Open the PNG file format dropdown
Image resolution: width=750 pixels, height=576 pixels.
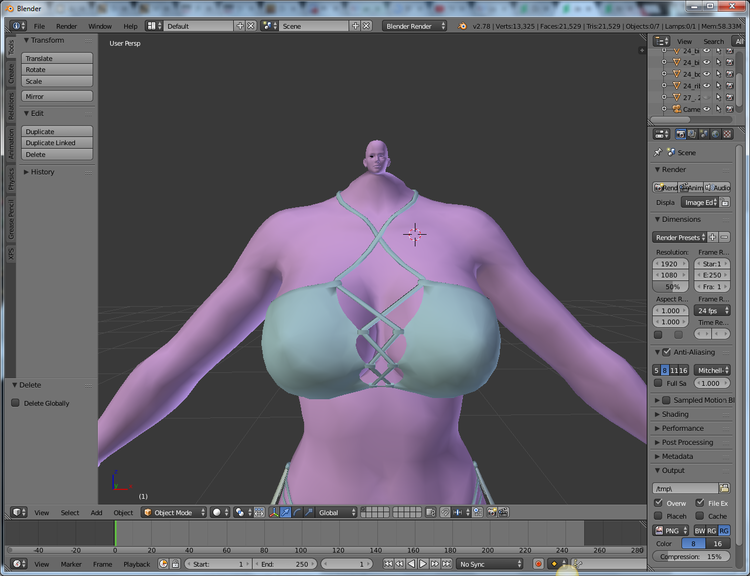(671, 531)
